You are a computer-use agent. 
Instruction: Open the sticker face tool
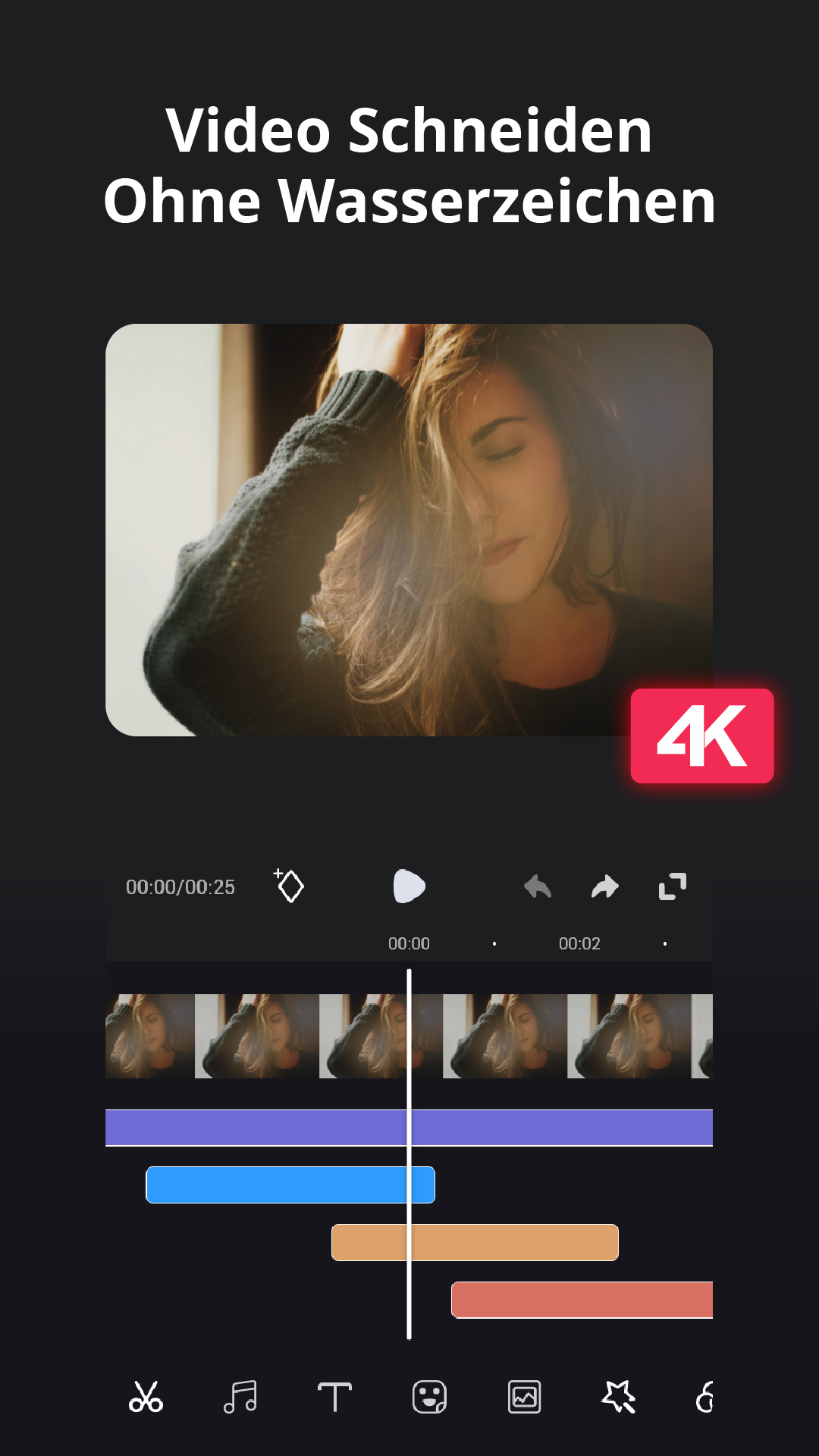coord(429,1397)
